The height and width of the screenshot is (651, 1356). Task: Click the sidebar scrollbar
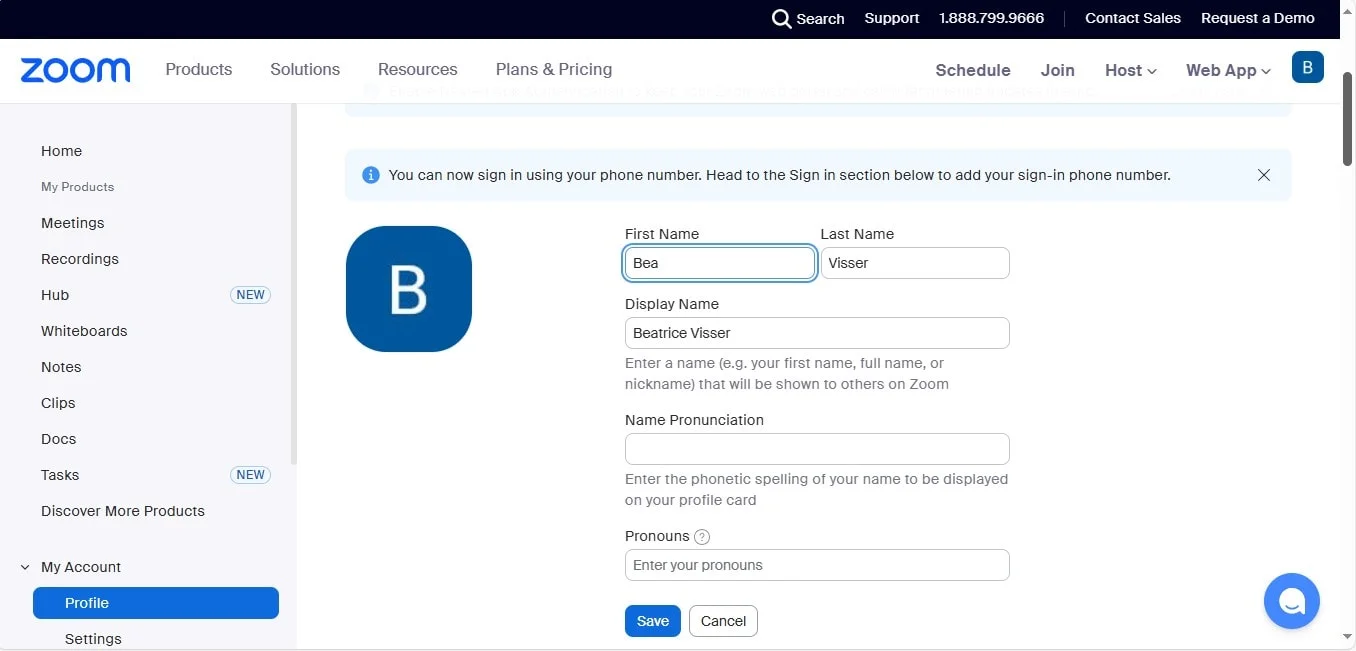click(x=293, y=285)
